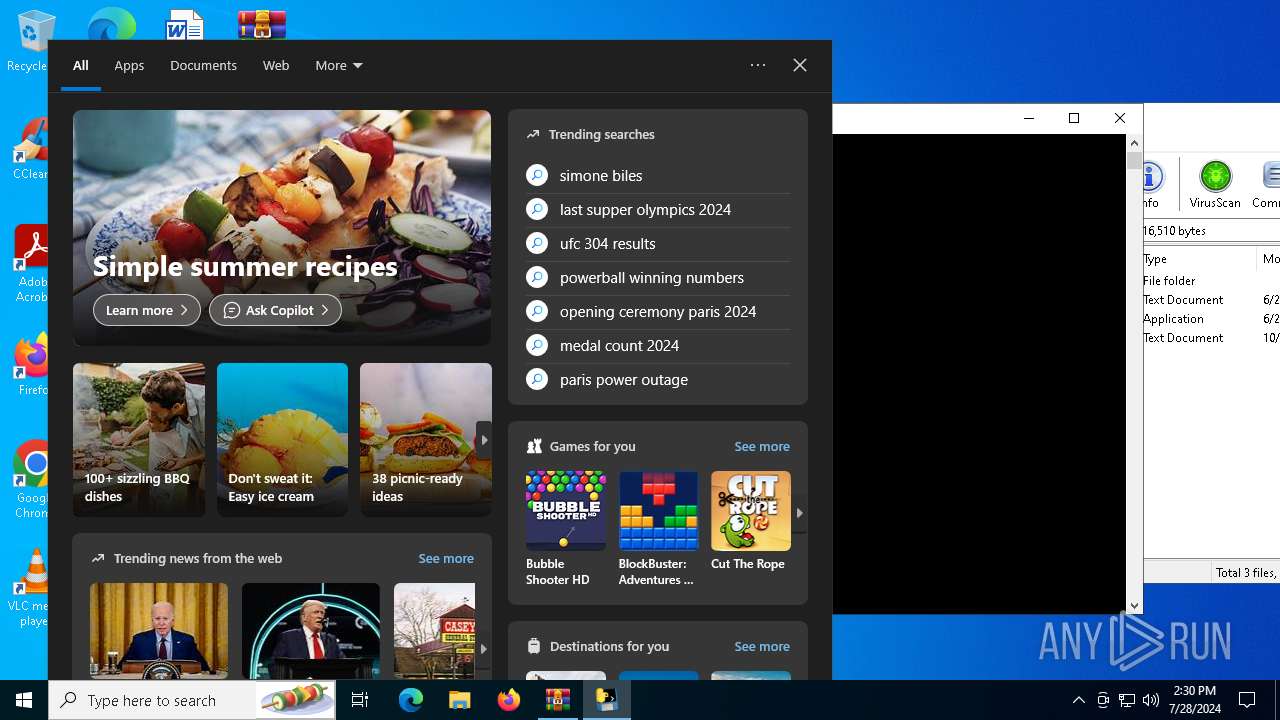The image size is (1280, 720).
Task: Close the Windows search panel
Action: (800, 65)
